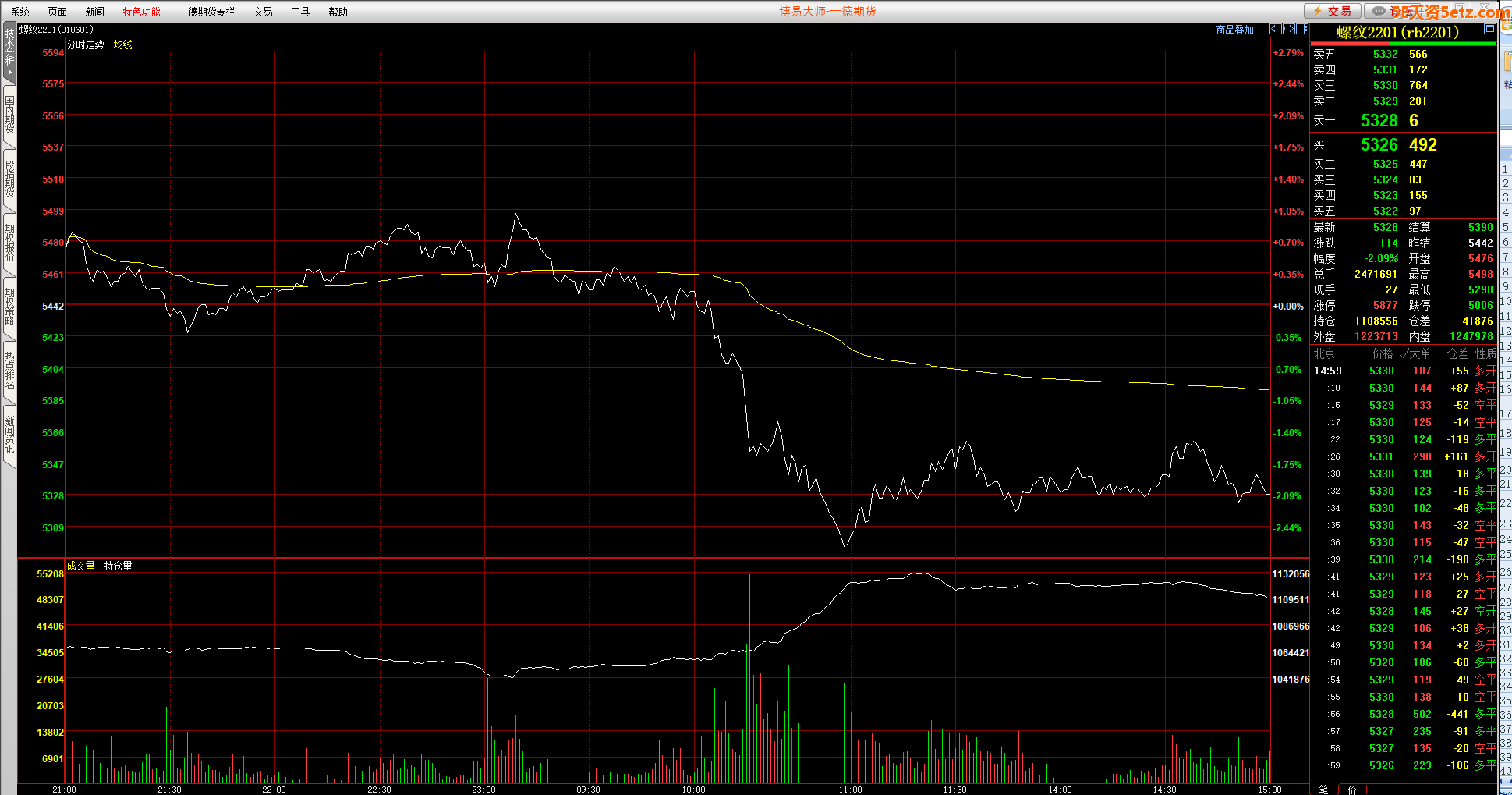Toggle the 大单 filter in tick header
Screen dimensions: 1512x795
1415,353
